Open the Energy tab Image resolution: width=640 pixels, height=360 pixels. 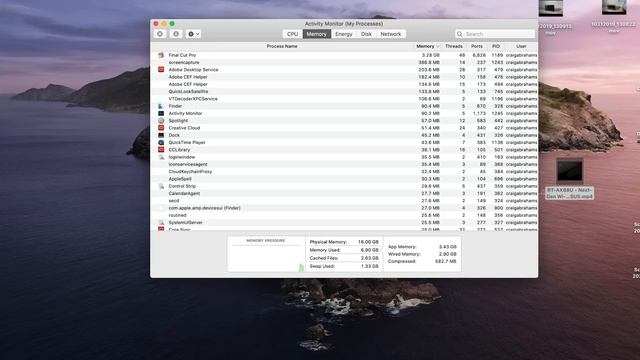click(x=344, y=34)
